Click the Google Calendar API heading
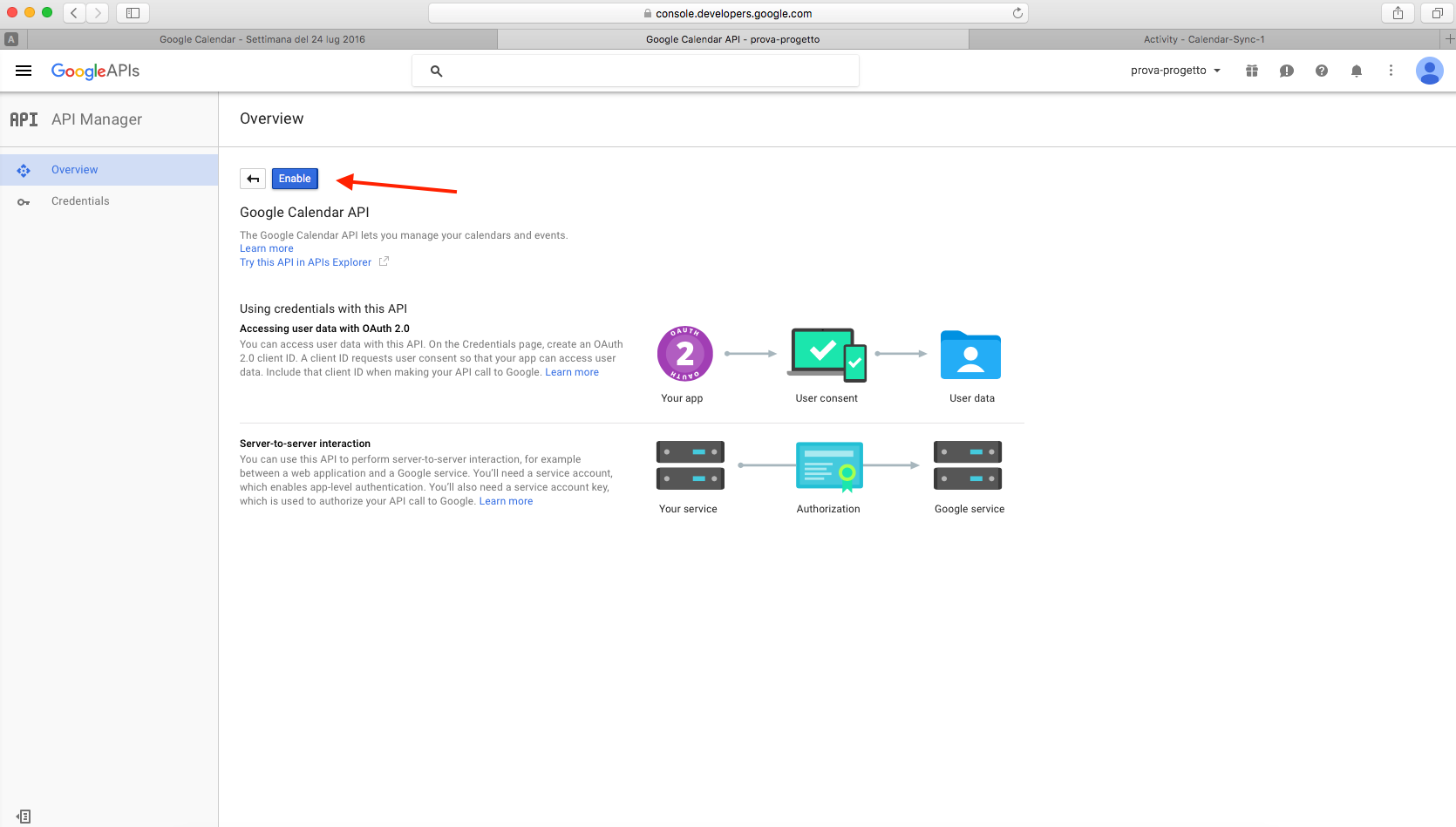Screen dimensions: 1456x827 click(304, 213)
